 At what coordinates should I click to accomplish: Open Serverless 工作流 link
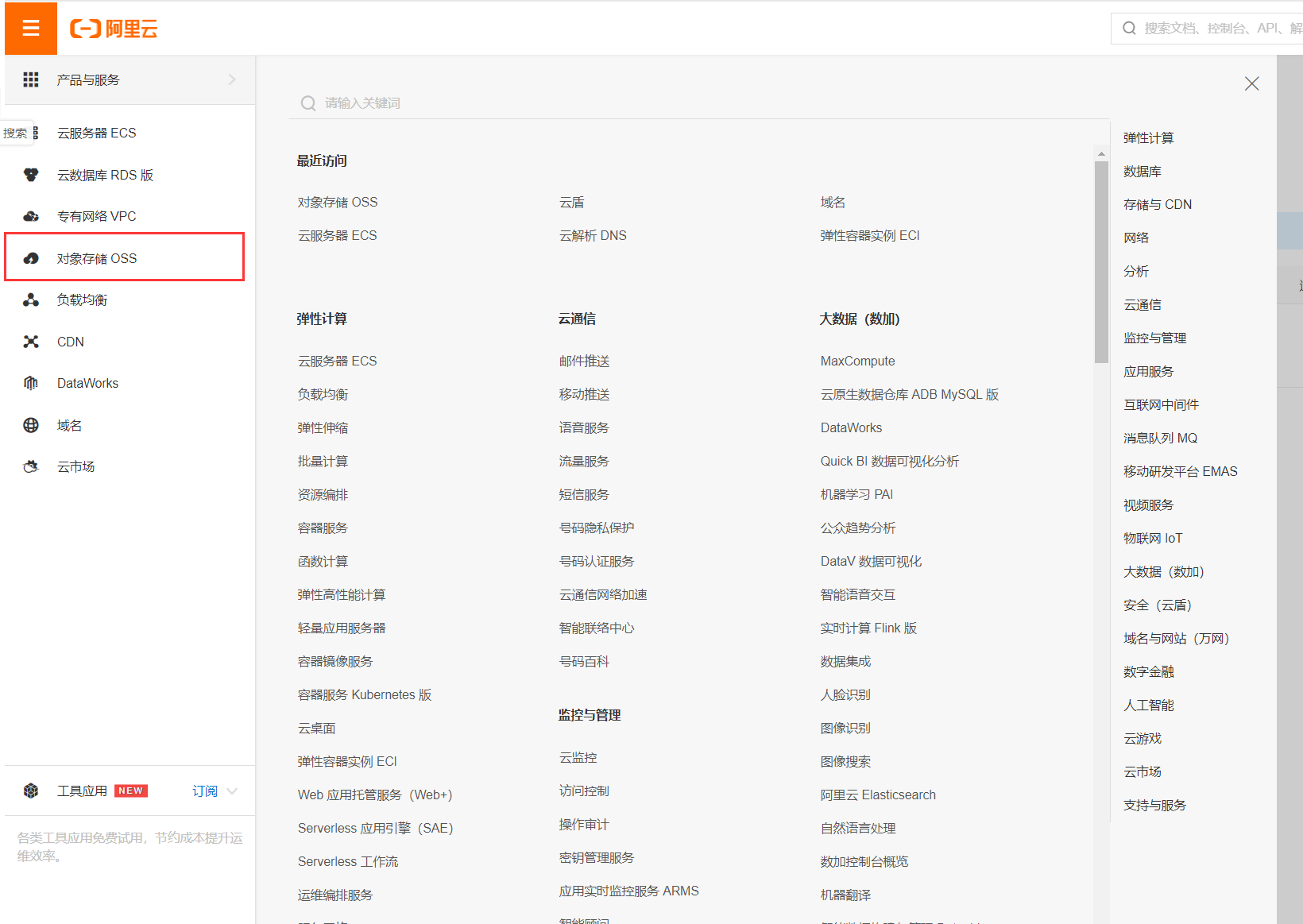pos(348,861)
